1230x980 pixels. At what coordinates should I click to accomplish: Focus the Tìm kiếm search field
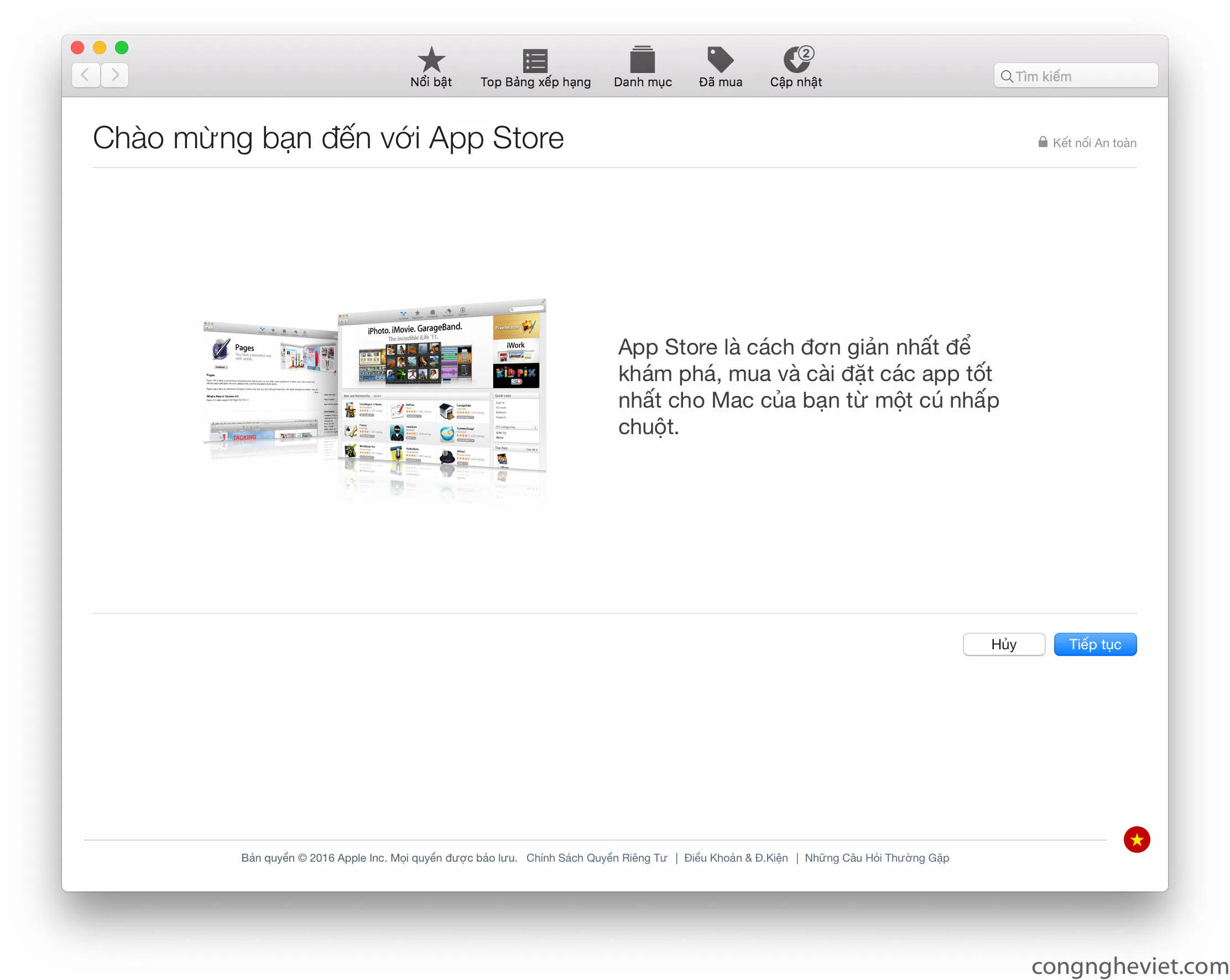coord(1075,75)
